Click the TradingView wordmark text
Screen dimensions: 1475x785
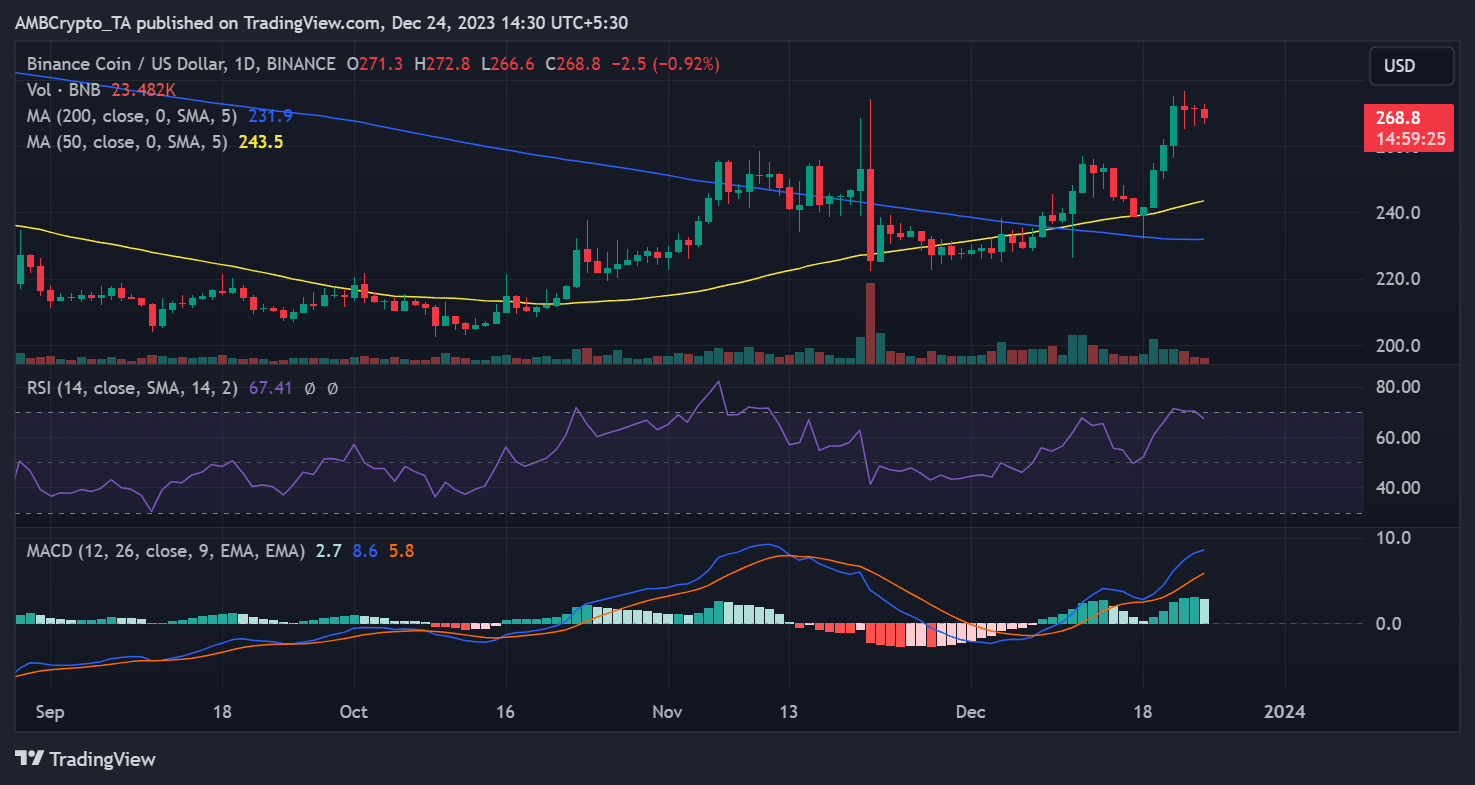click(102, 759)
